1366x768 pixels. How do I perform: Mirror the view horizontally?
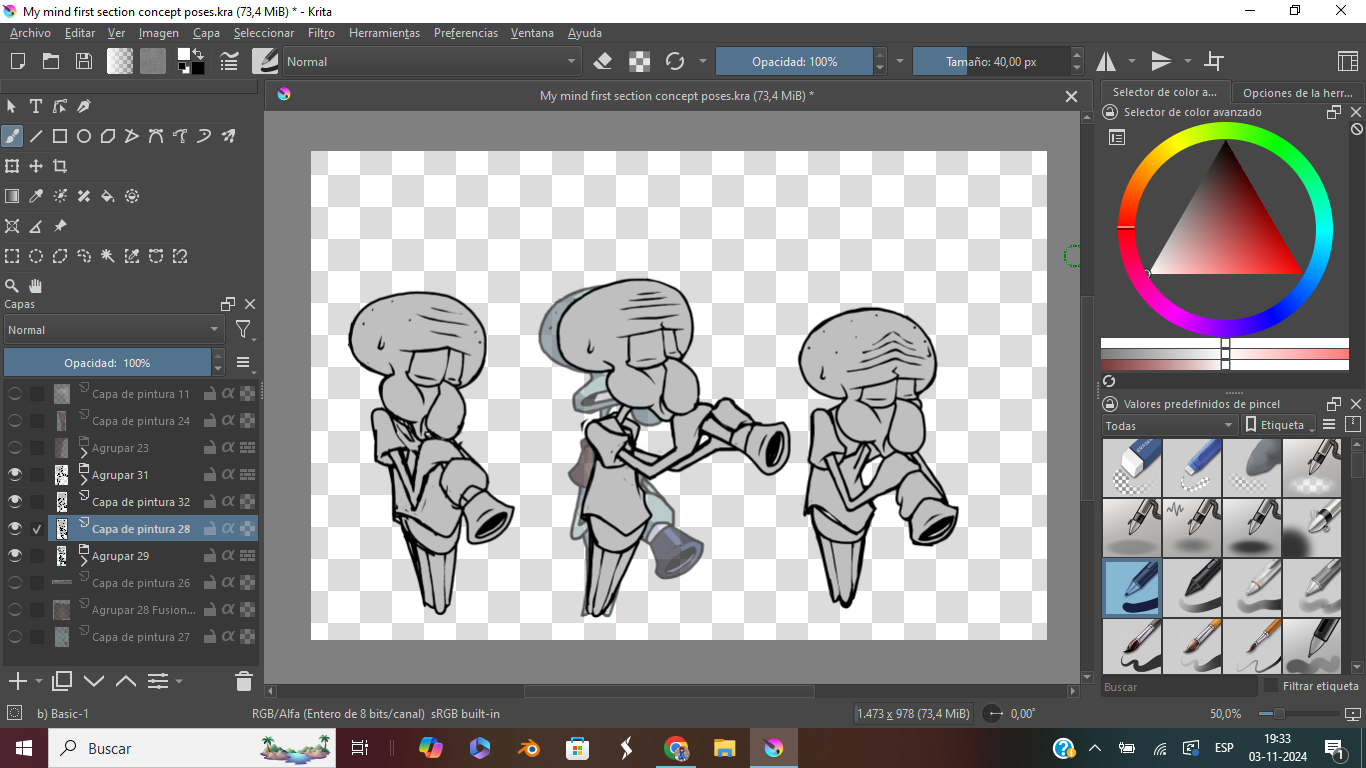click(1106, 61)
